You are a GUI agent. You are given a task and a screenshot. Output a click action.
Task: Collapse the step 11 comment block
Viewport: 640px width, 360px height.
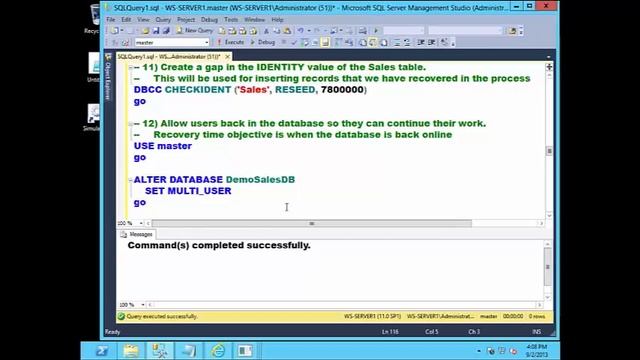(130, 67)
